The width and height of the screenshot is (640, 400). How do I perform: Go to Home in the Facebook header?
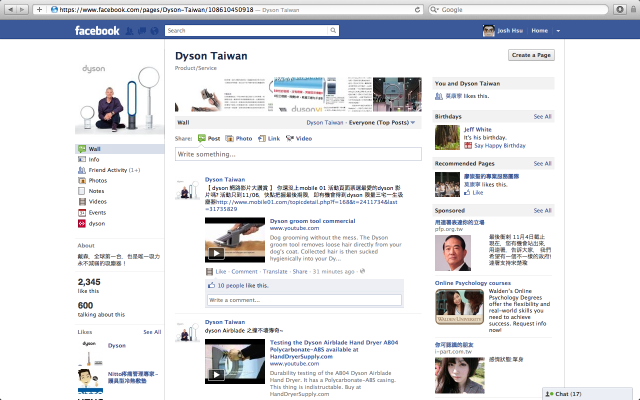[539, 31]
